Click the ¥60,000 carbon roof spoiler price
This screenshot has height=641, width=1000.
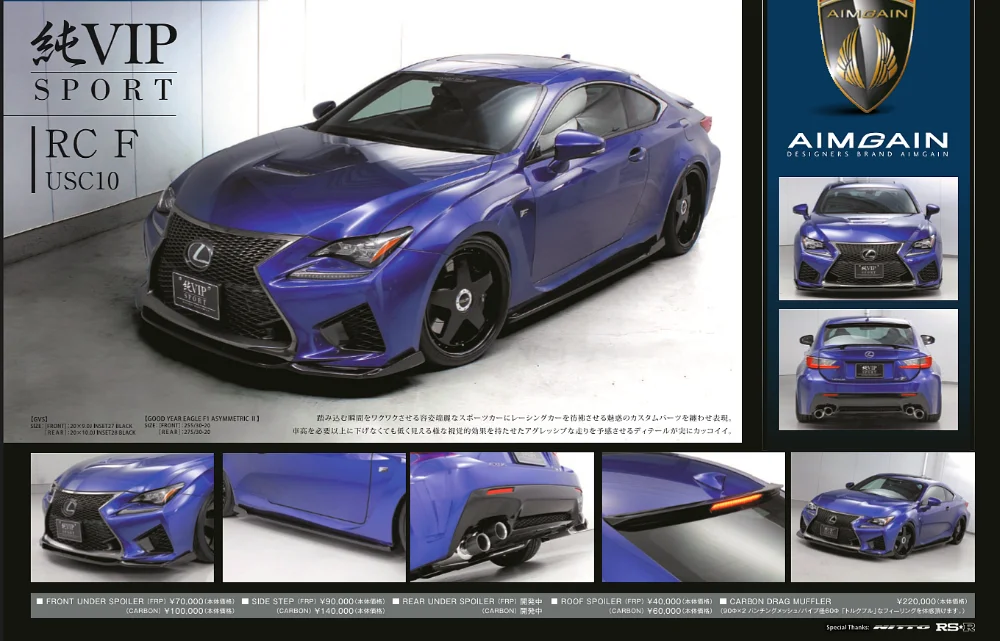click(x=665, y=611)
